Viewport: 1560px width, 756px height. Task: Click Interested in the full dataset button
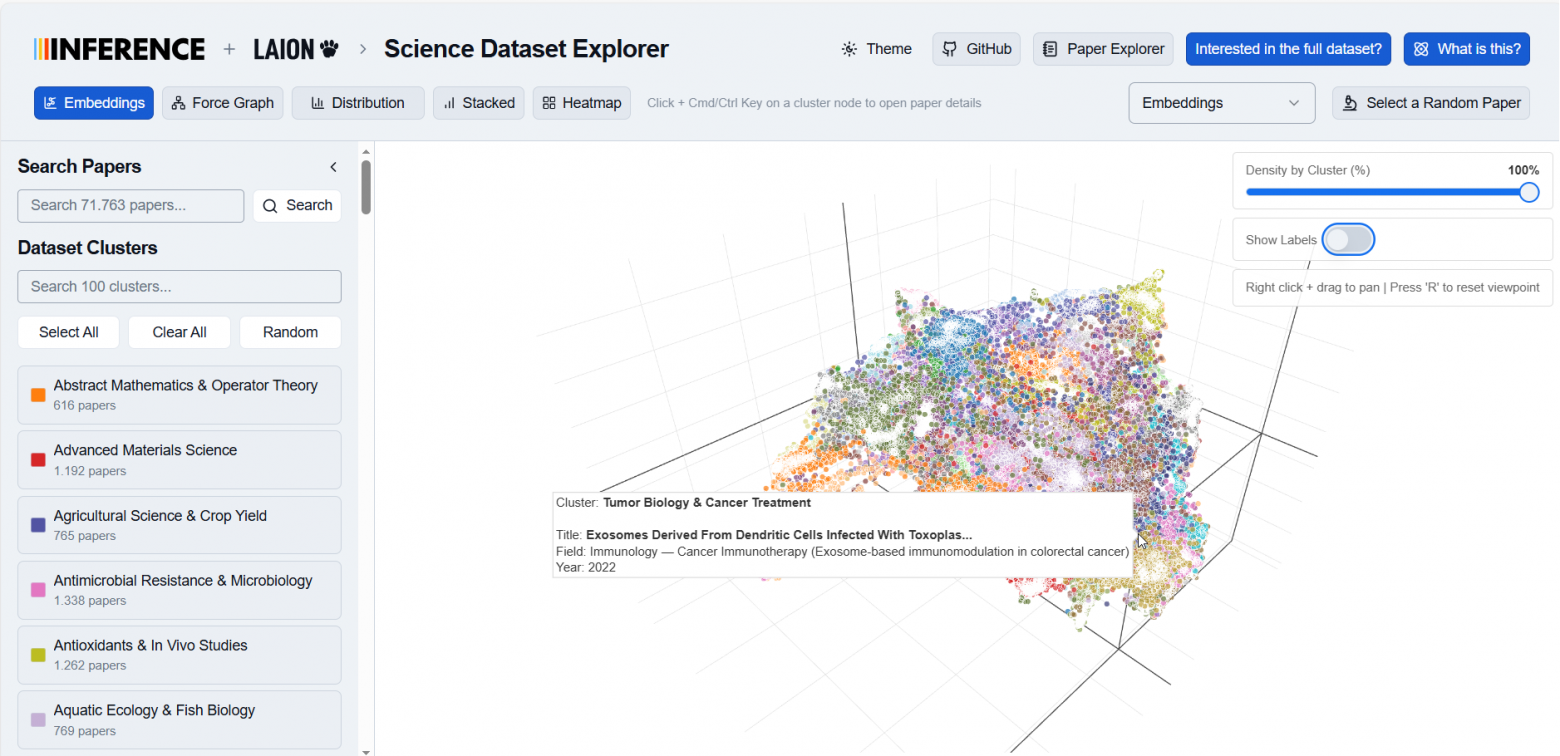point(1287,49)
